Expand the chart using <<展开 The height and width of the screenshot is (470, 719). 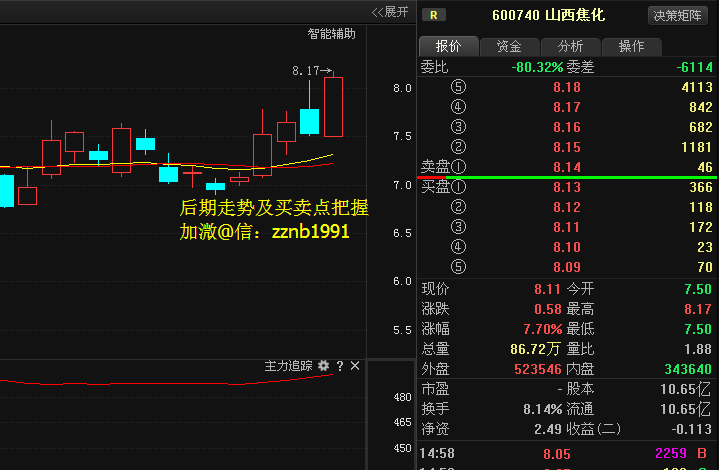(x=390, y=12)
